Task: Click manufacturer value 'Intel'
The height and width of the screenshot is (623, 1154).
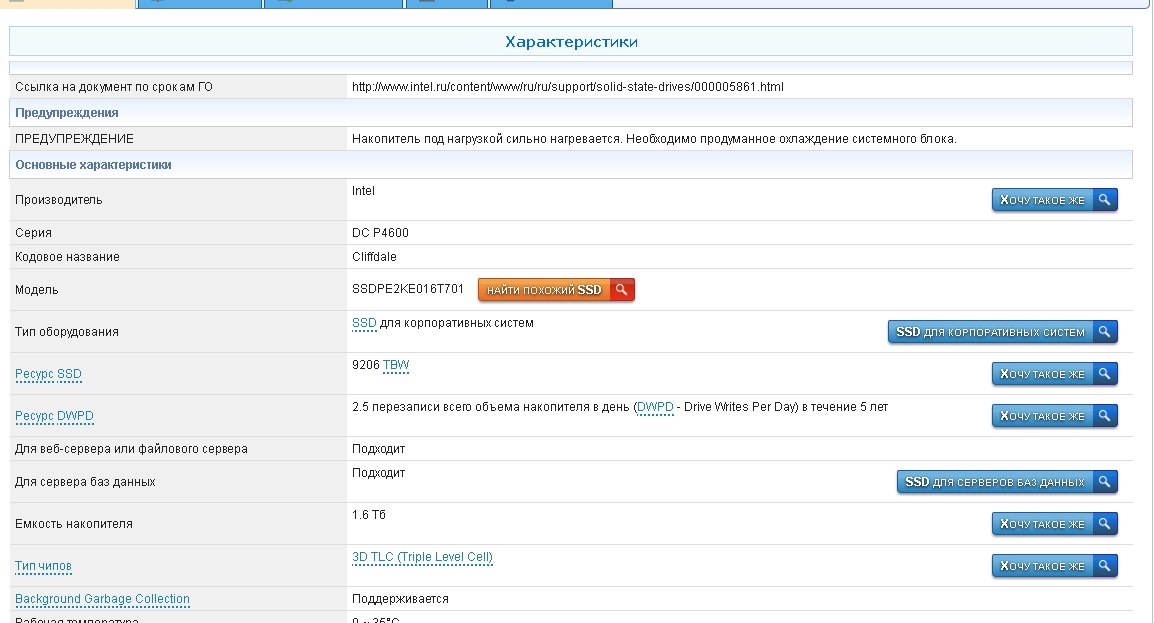Action: pos(363,191)
